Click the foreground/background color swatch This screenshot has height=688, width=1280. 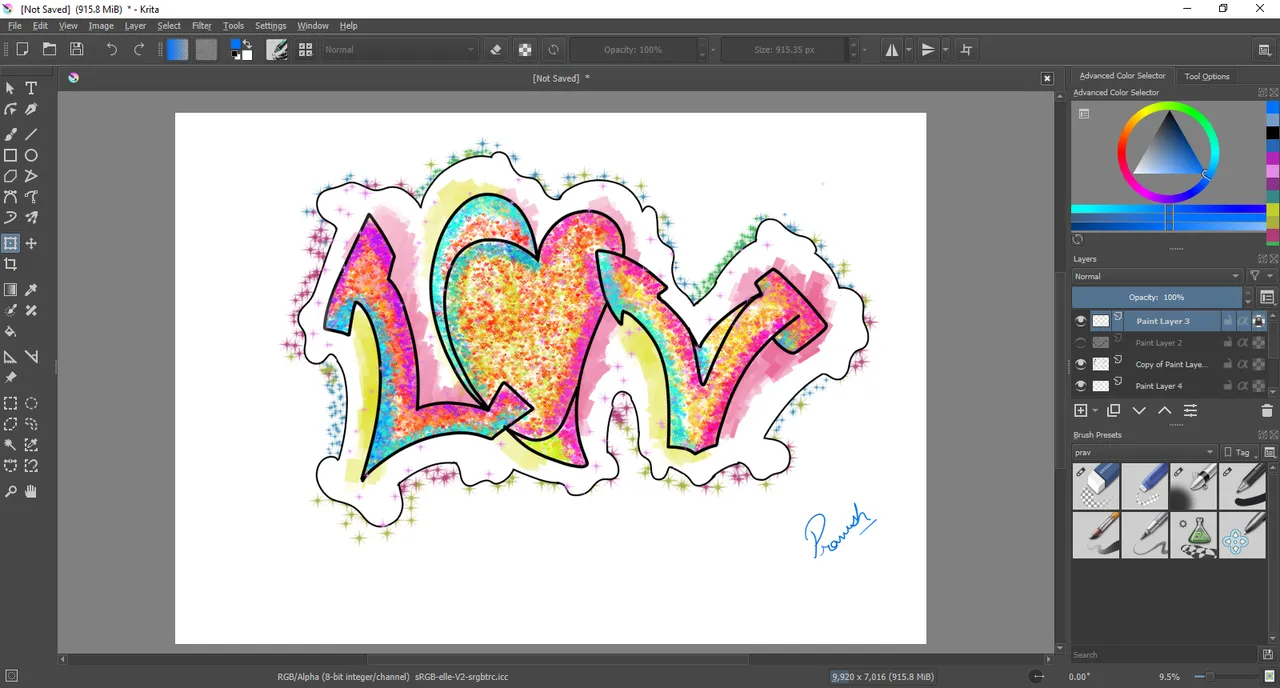pos(241,49)
